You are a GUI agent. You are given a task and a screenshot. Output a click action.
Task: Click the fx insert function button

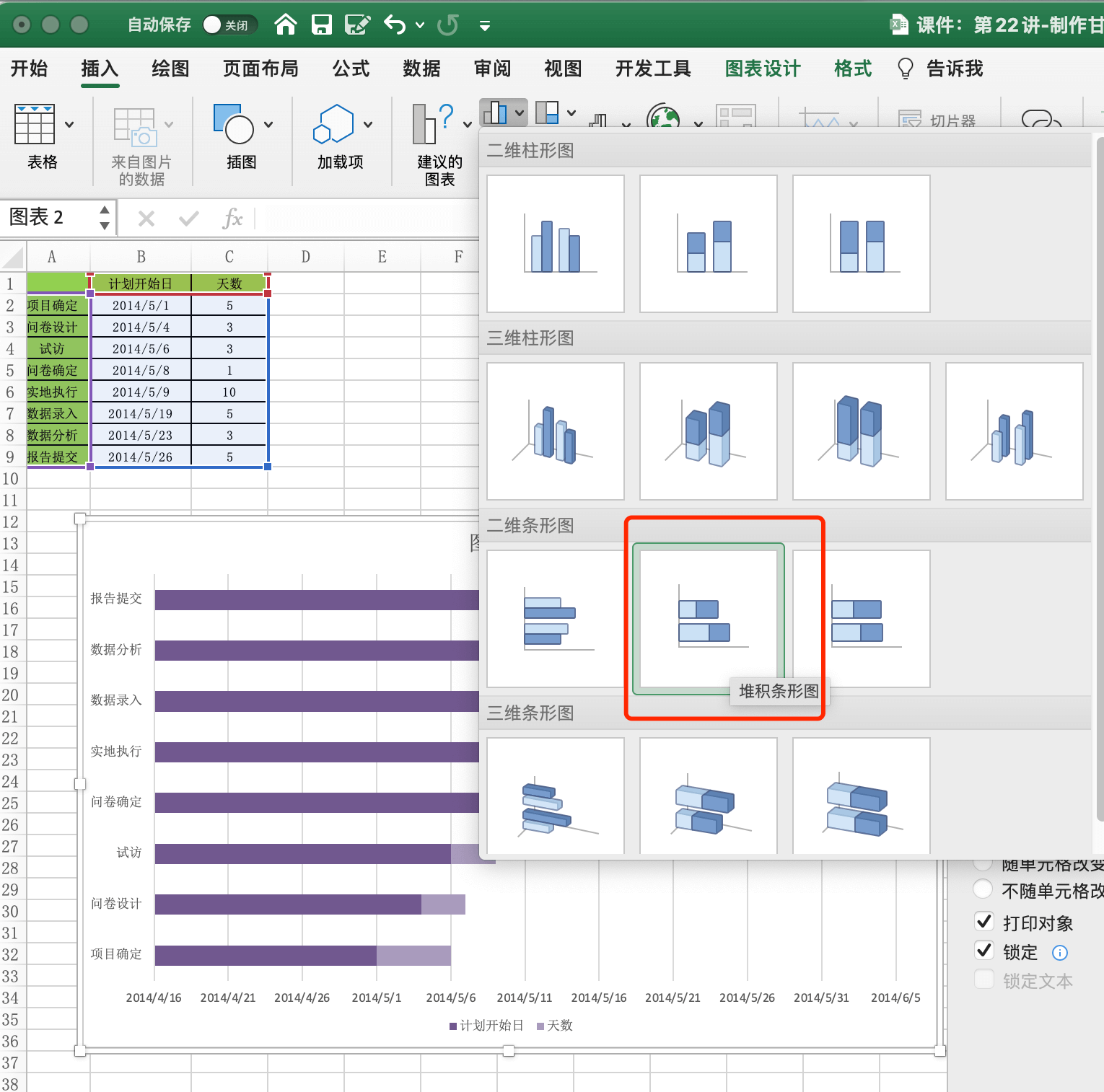click(x=232, y=218)
